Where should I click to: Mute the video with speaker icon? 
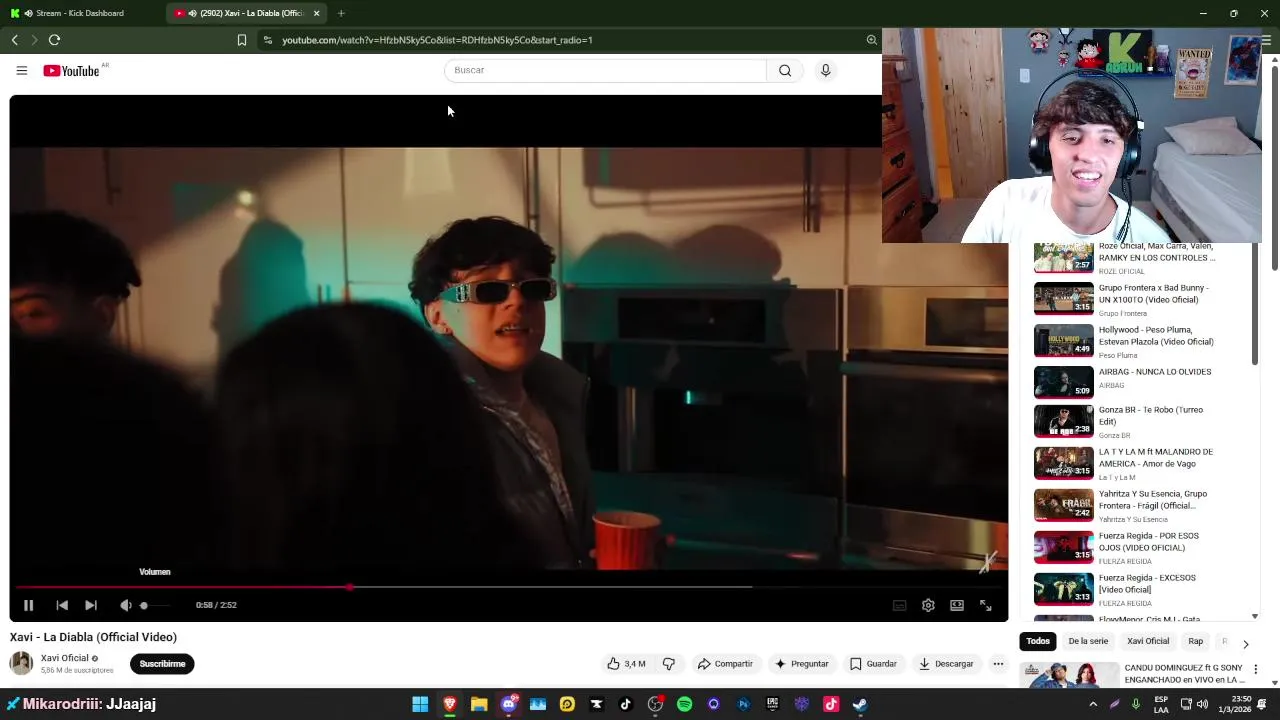tap(125, 605)
